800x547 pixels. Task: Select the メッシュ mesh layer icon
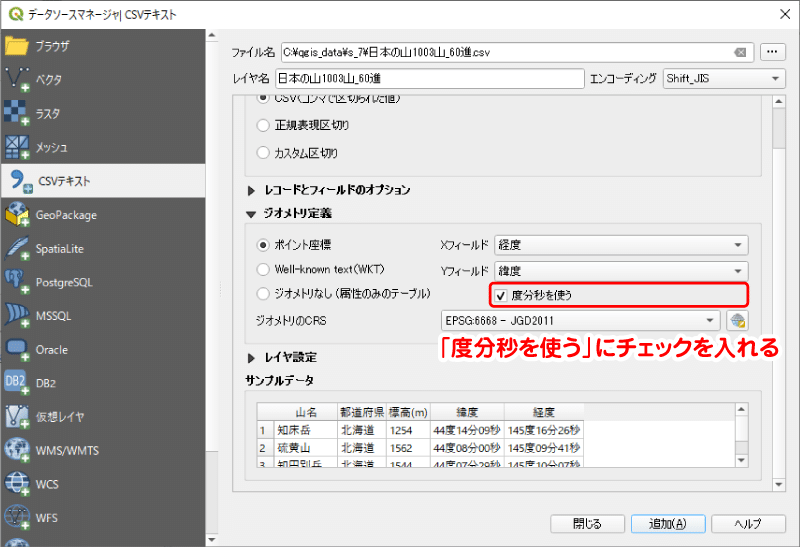pos(16,147)
